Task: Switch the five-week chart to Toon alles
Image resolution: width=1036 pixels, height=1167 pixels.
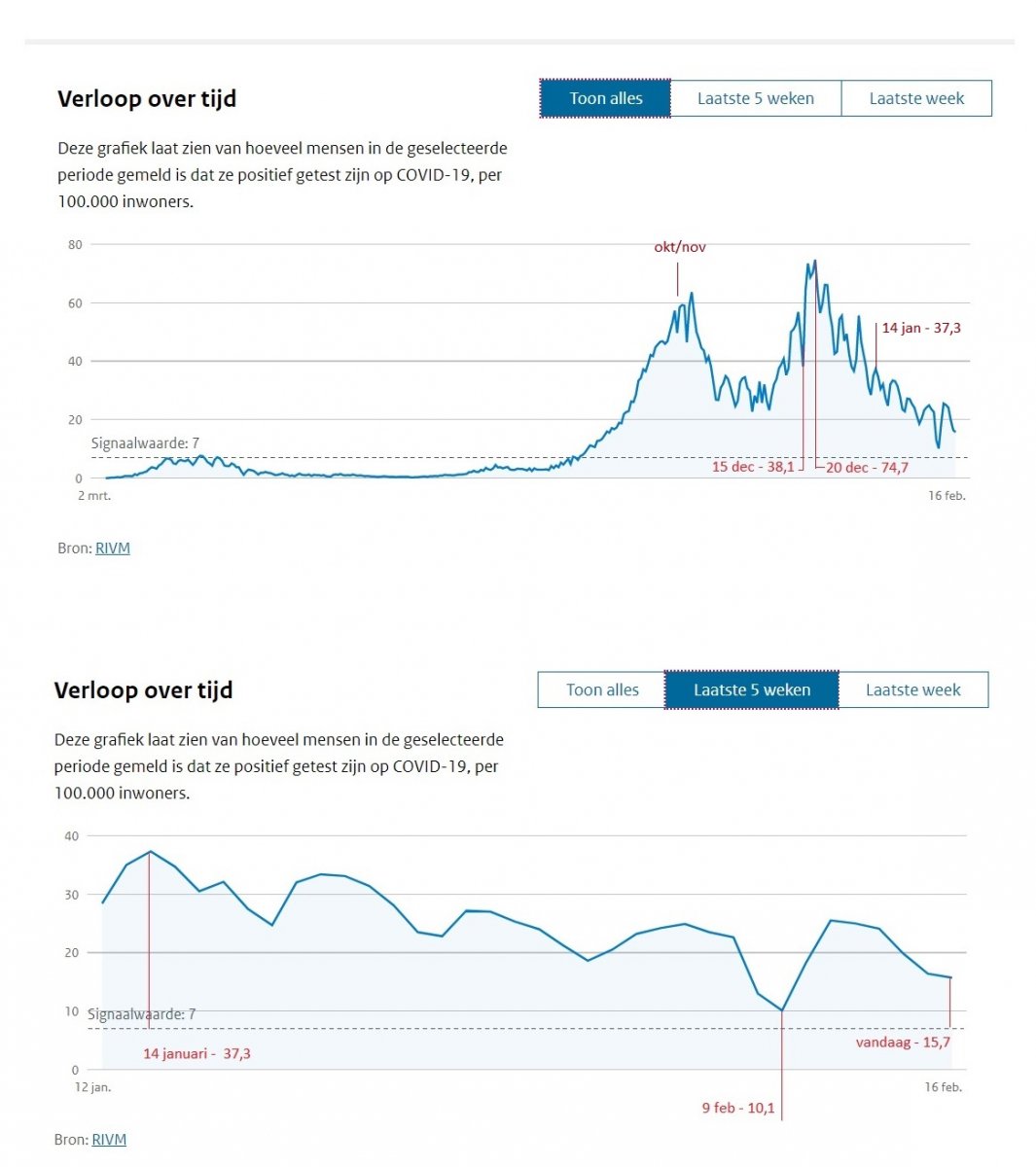Action: click(602, 690)
